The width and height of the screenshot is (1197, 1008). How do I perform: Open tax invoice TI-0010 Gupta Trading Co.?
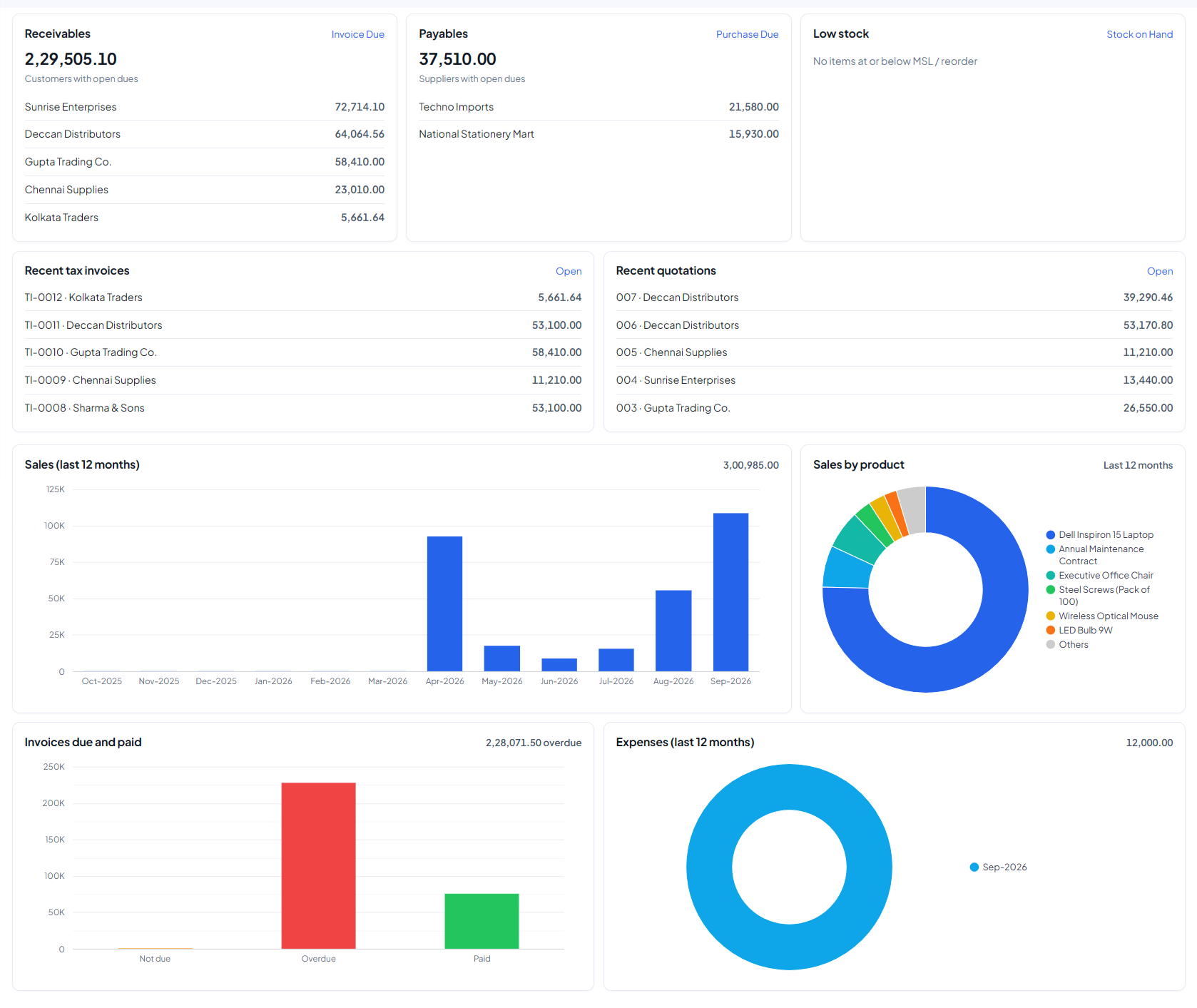pyautogui.click(x=303, y=352)
